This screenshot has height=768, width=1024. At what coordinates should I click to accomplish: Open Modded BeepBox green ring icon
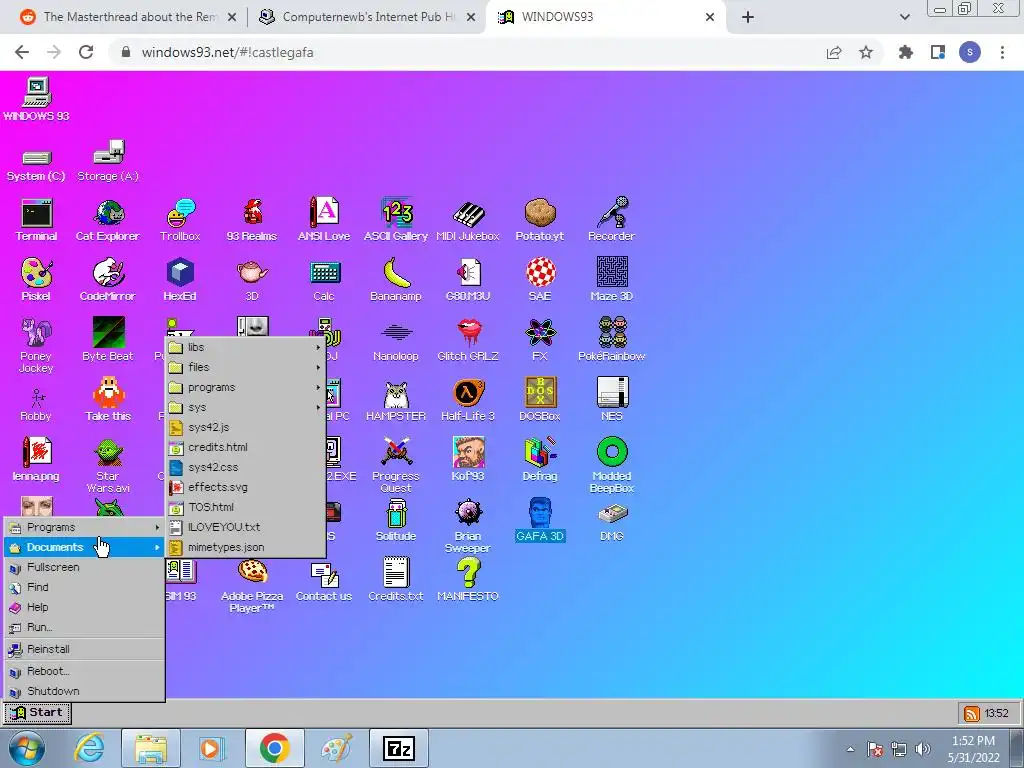[612, 465]
